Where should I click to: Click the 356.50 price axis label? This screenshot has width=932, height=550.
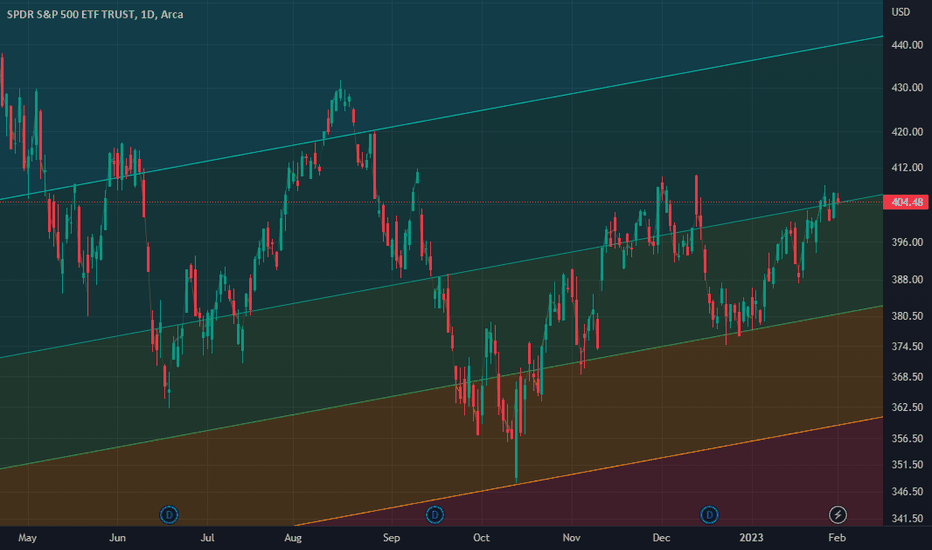click(907, 439)
